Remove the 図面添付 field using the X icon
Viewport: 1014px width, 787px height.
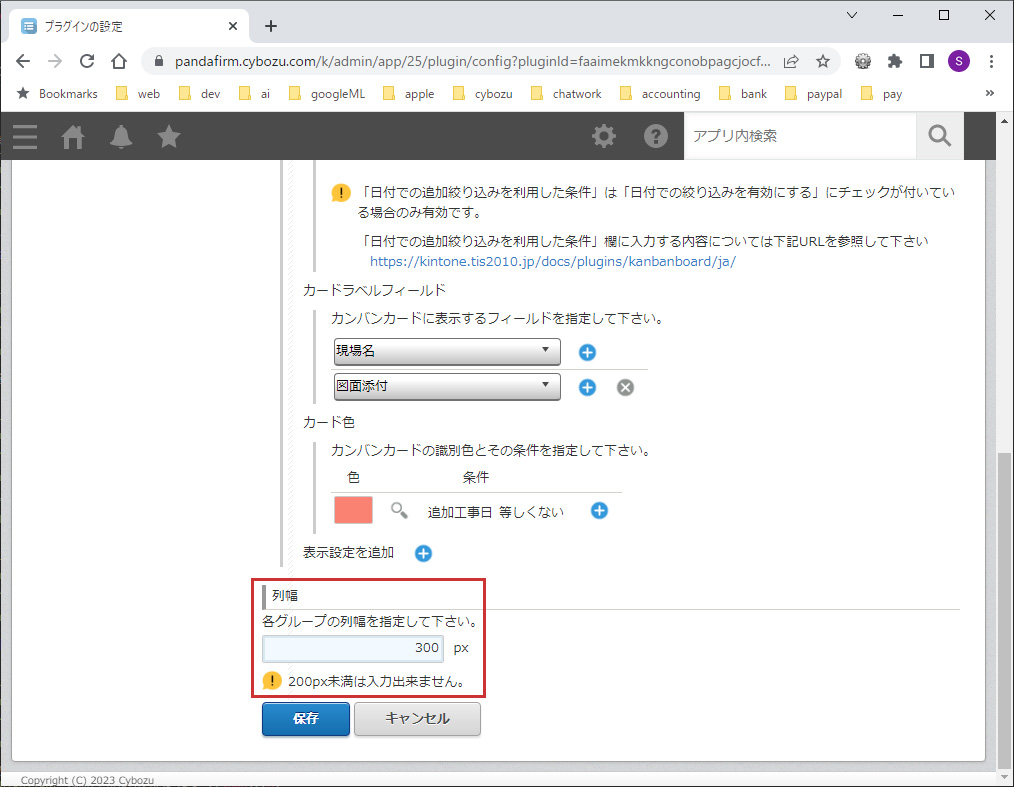tap(625, 387)
